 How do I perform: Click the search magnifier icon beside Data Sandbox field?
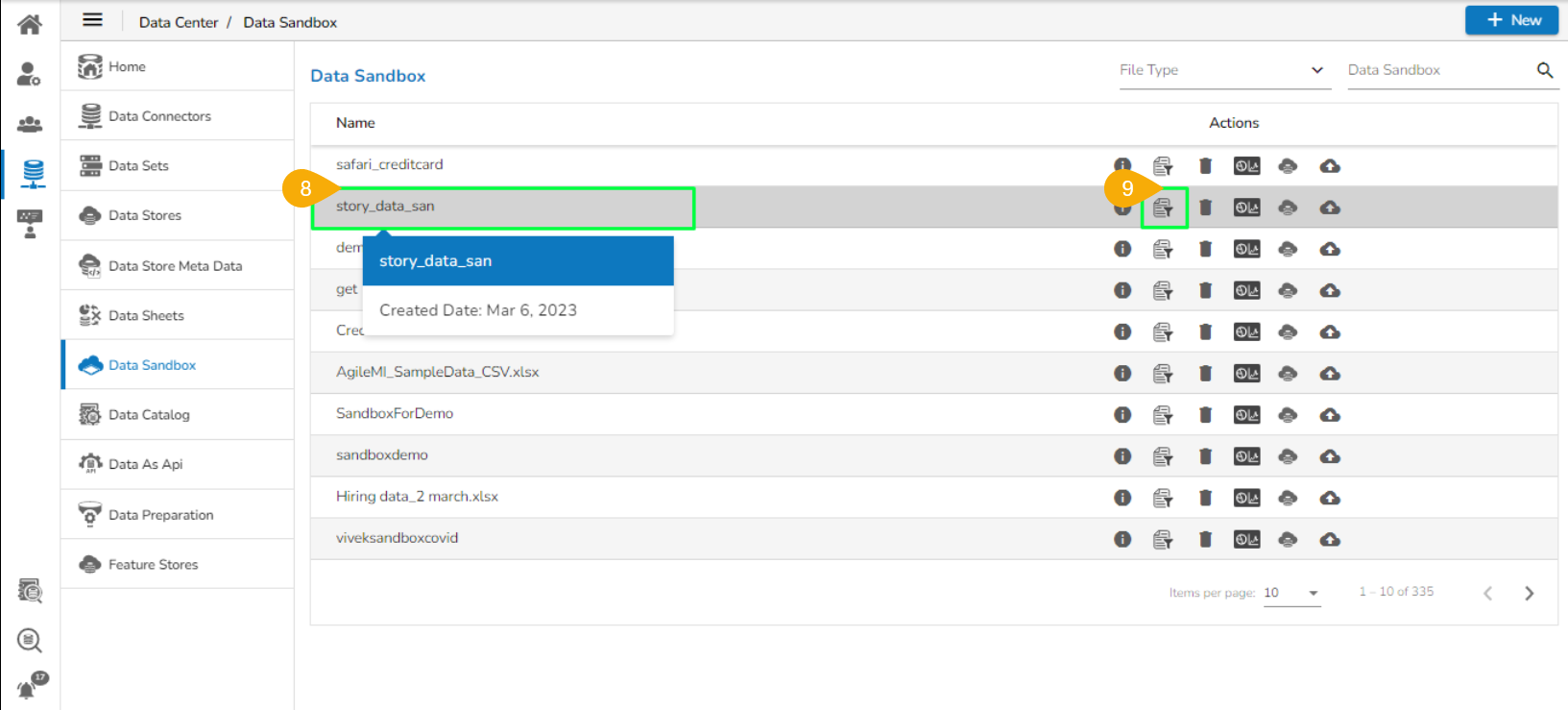point(1544,70)
